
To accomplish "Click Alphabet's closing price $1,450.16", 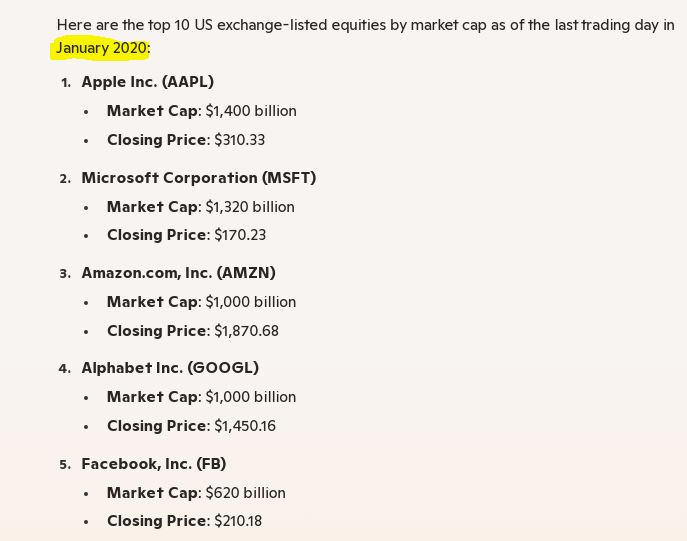I will coord(245,426).
